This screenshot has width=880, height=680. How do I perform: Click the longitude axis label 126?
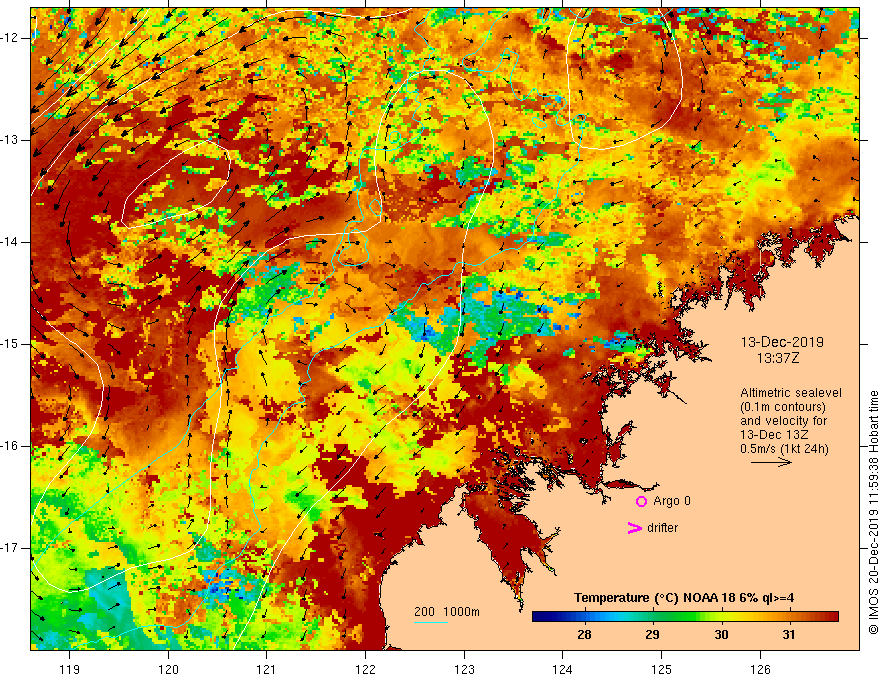[760, 669]
